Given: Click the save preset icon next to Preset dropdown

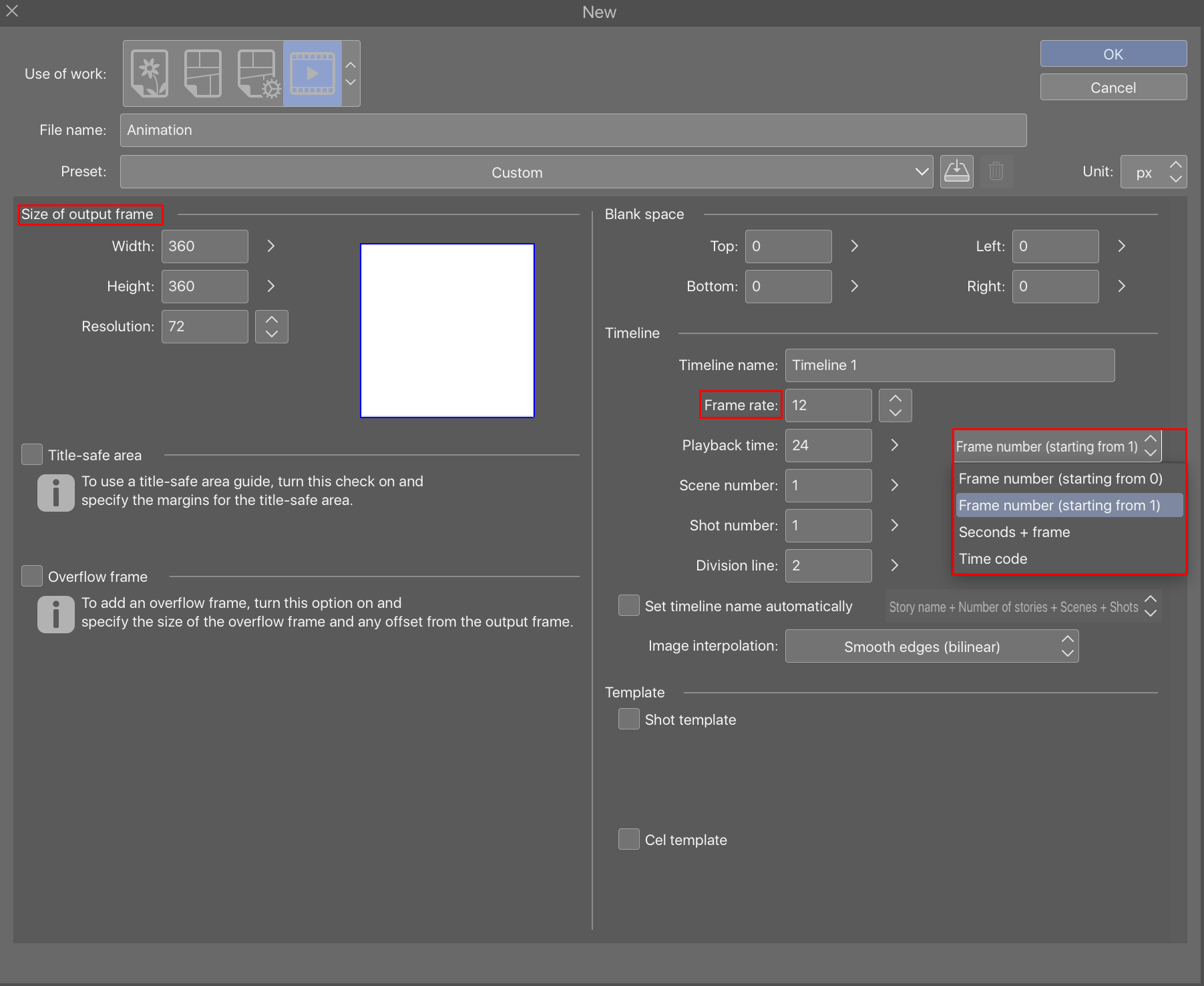Looking at the screenshot, I should coord(957,172).
